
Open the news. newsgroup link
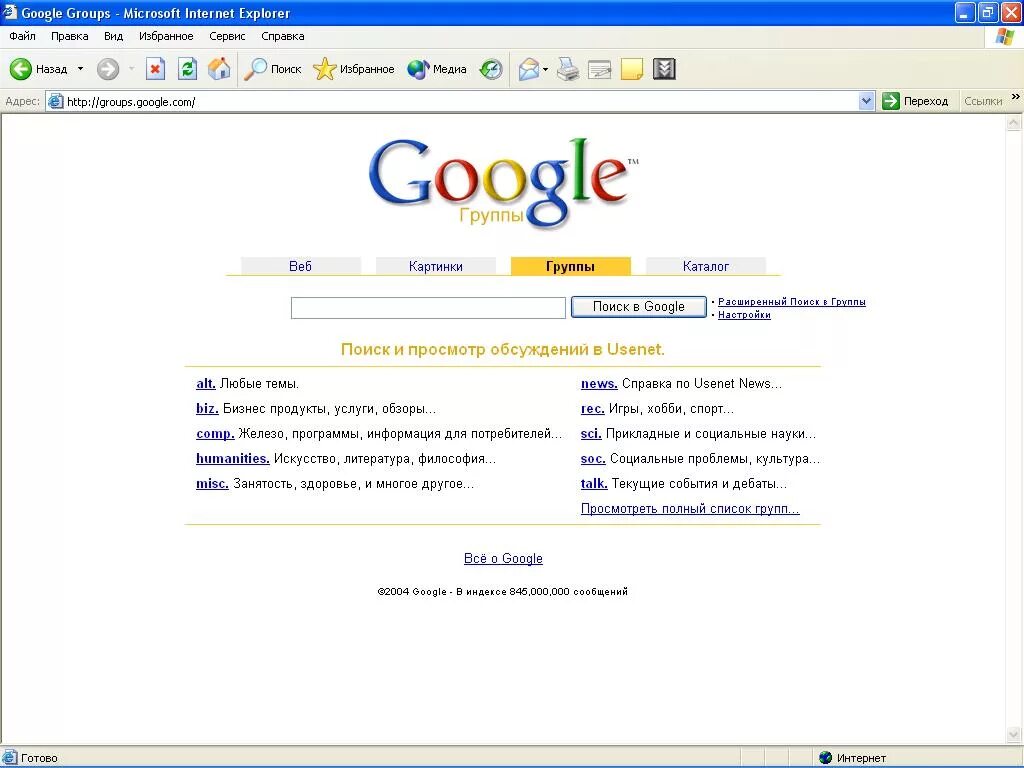click(x=599, y=383)
